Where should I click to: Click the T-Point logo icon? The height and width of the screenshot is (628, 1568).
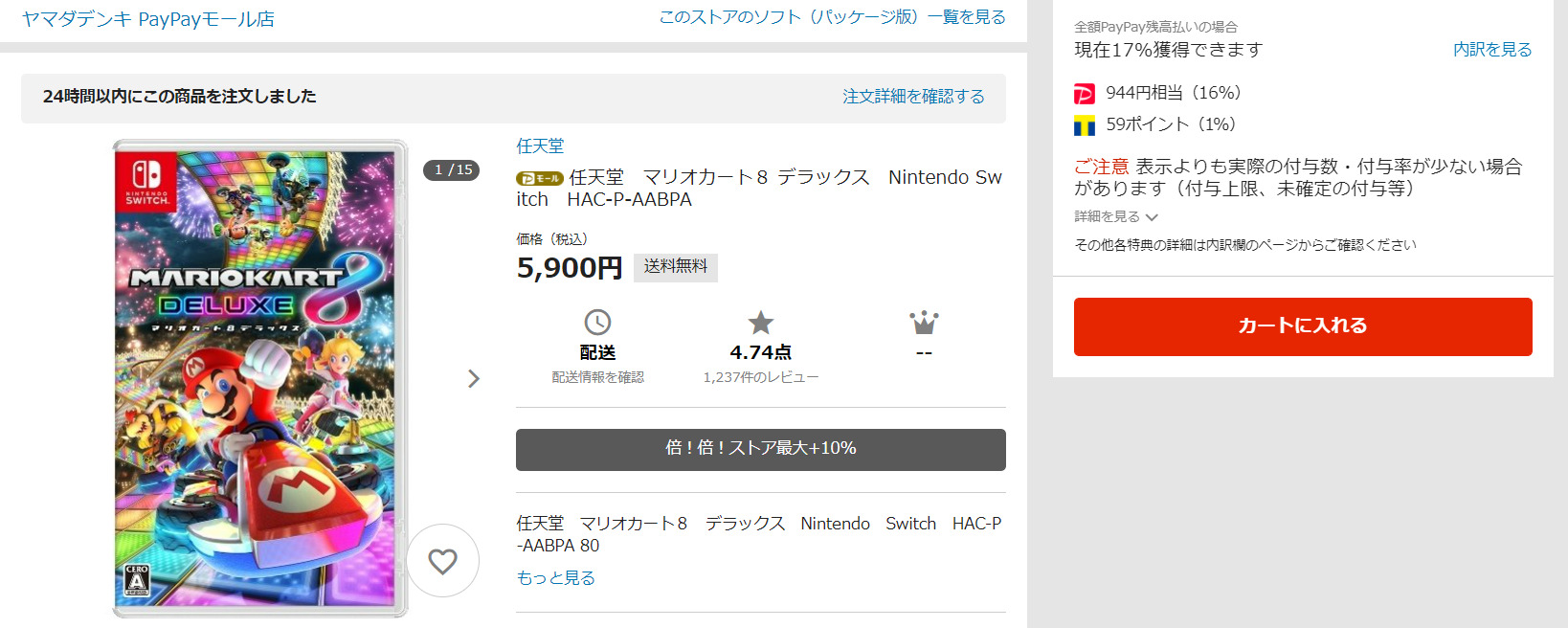point(1085,125)
